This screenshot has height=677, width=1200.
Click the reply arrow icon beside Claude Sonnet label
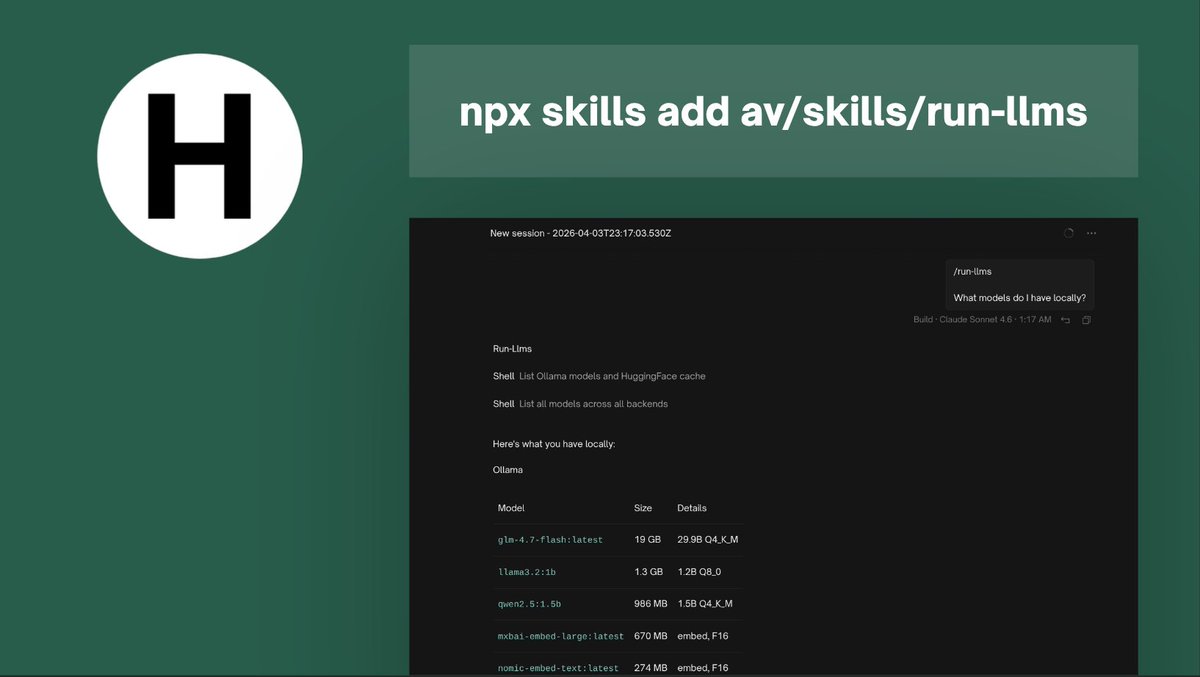tap(1065, 319)
